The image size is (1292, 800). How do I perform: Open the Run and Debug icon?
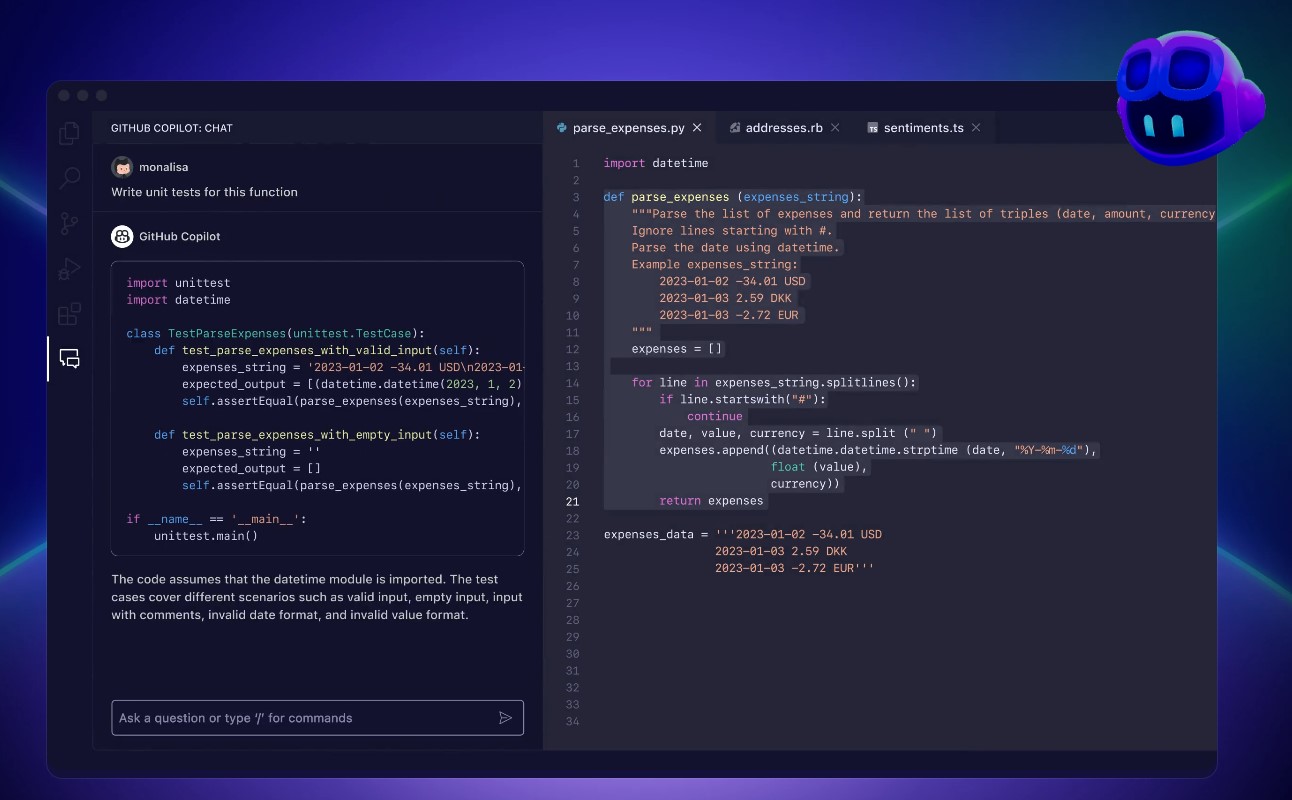(x=70, y=269)
